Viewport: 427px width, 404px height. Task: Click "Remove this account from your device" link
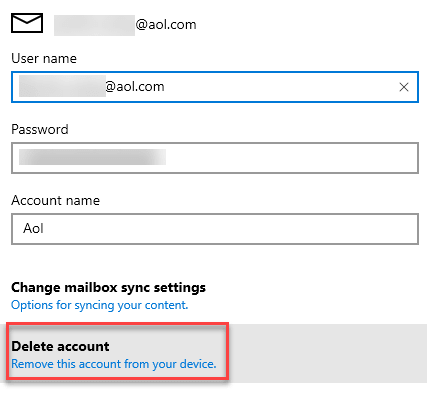(x=114, y=364)
